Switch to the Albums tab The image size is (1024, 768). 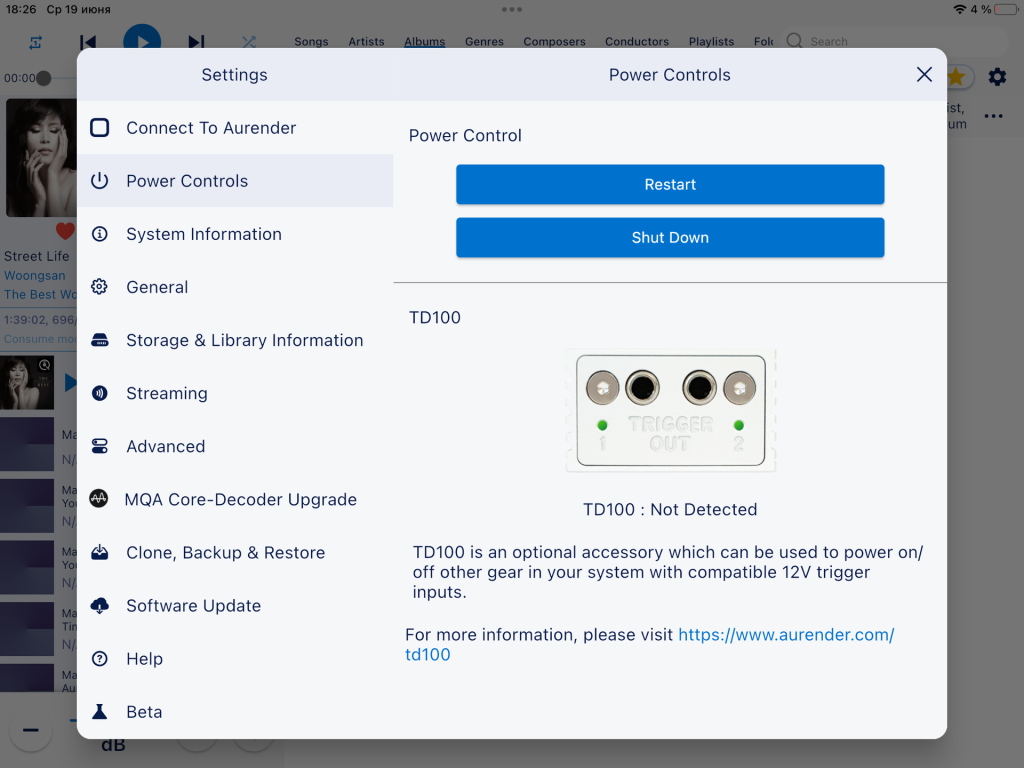click(424, 42)
